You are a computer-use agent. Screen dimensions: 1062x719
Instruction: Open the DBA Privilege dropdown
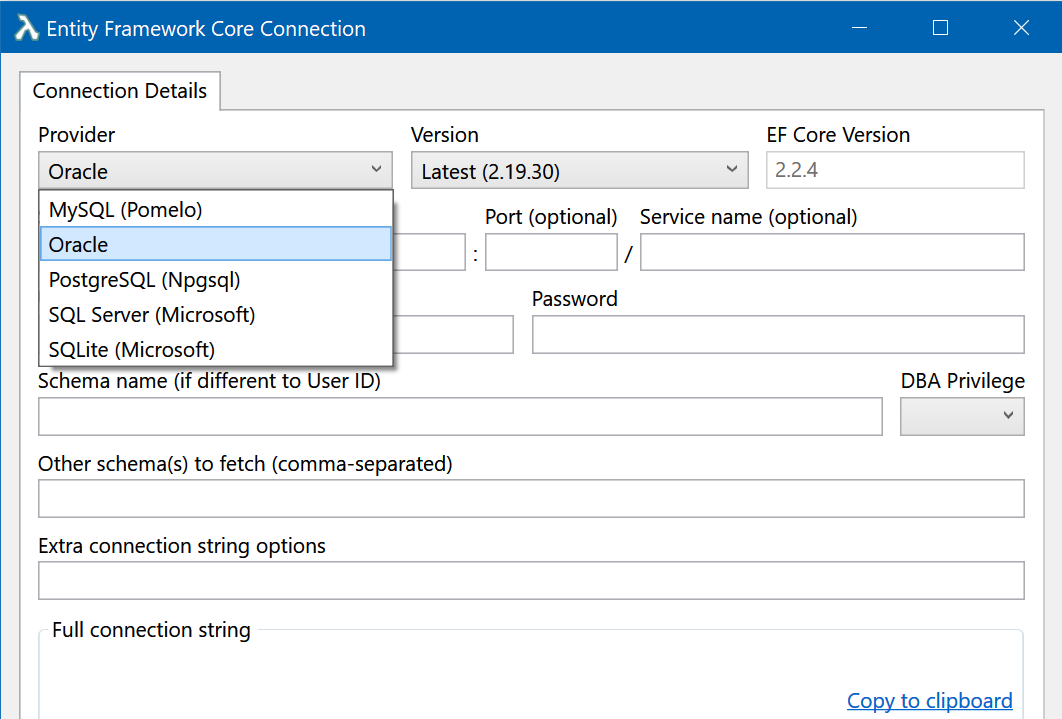click(x=962, y=416)
